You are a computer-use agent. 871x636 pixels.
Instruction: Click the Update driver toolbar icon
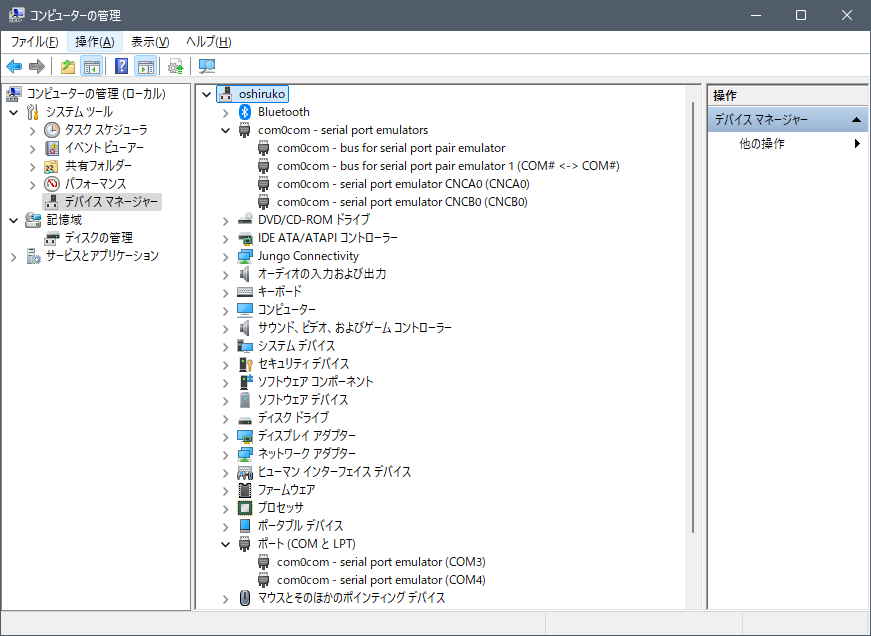tap(176, 67)
